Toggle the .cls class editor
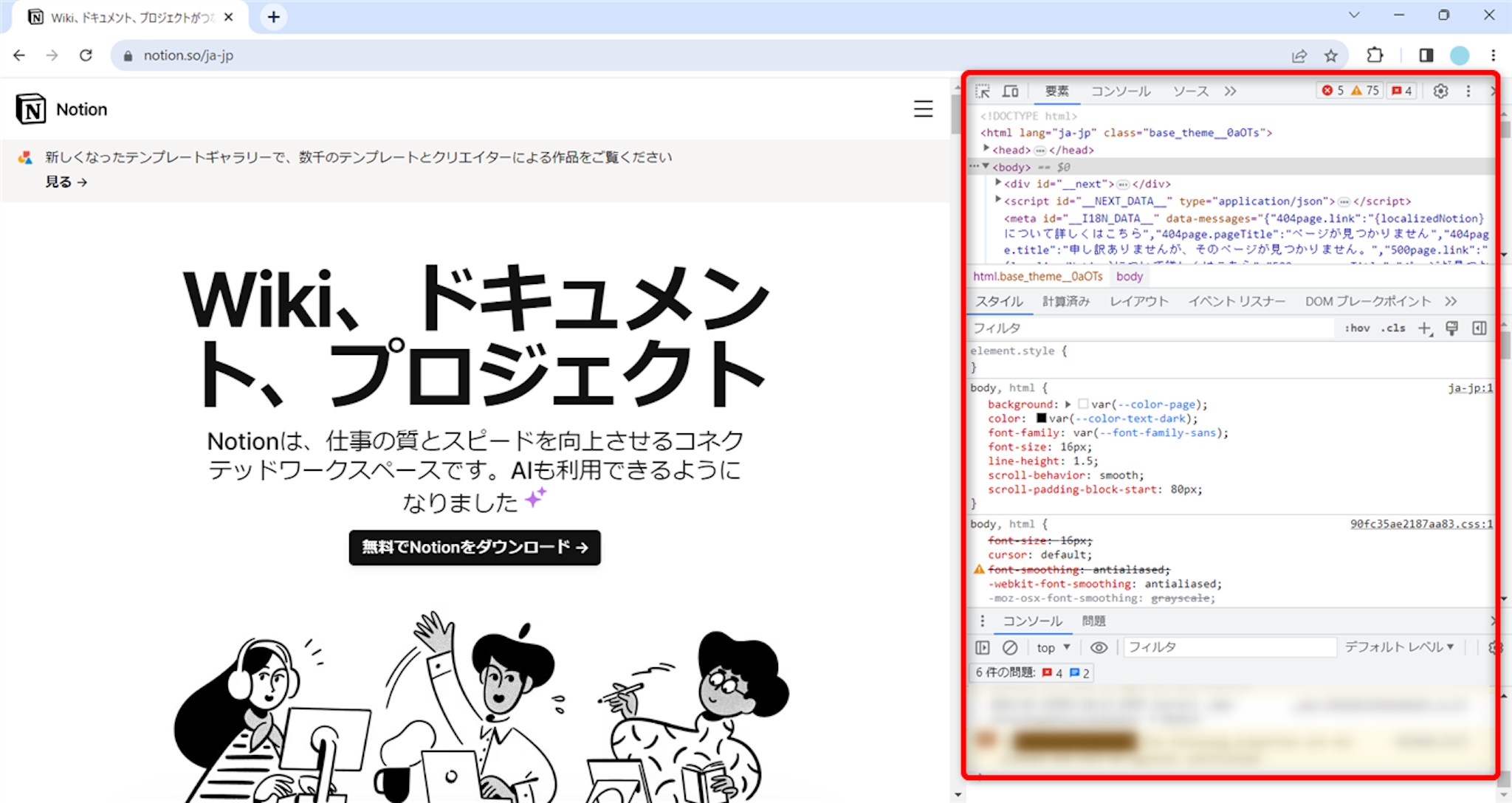 point(1393,328)
